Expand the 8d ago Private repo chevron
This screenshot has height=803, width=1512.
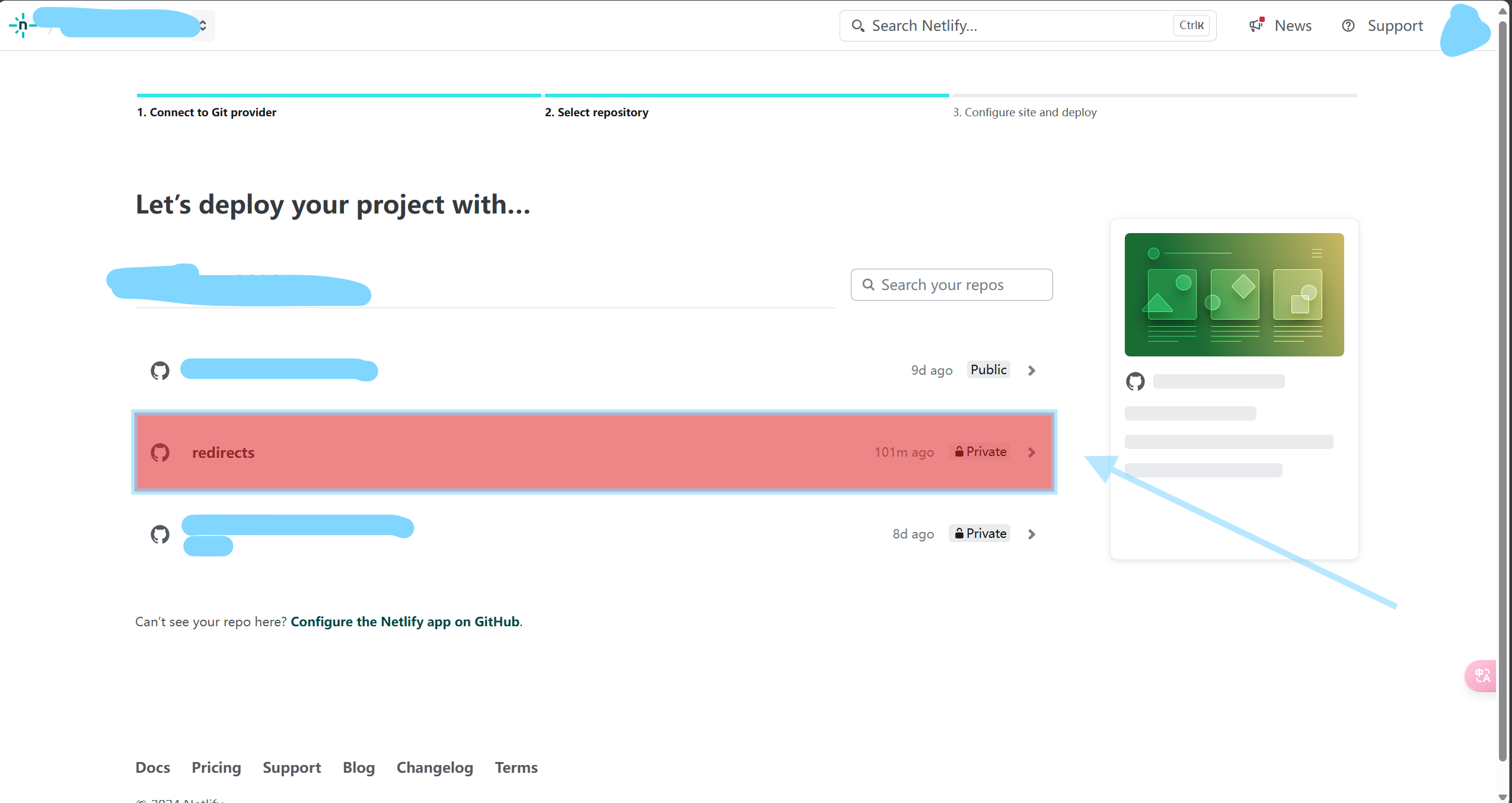coord(1032,534)
